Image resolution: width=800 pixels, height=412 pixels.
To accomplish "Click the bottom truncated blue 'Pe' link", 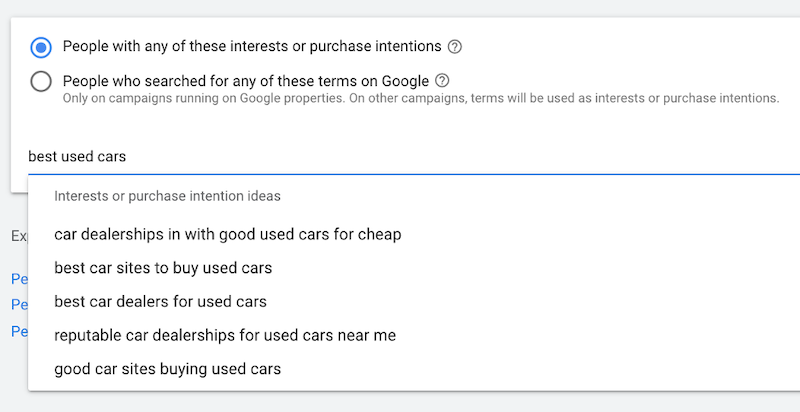I will [18, 330].
